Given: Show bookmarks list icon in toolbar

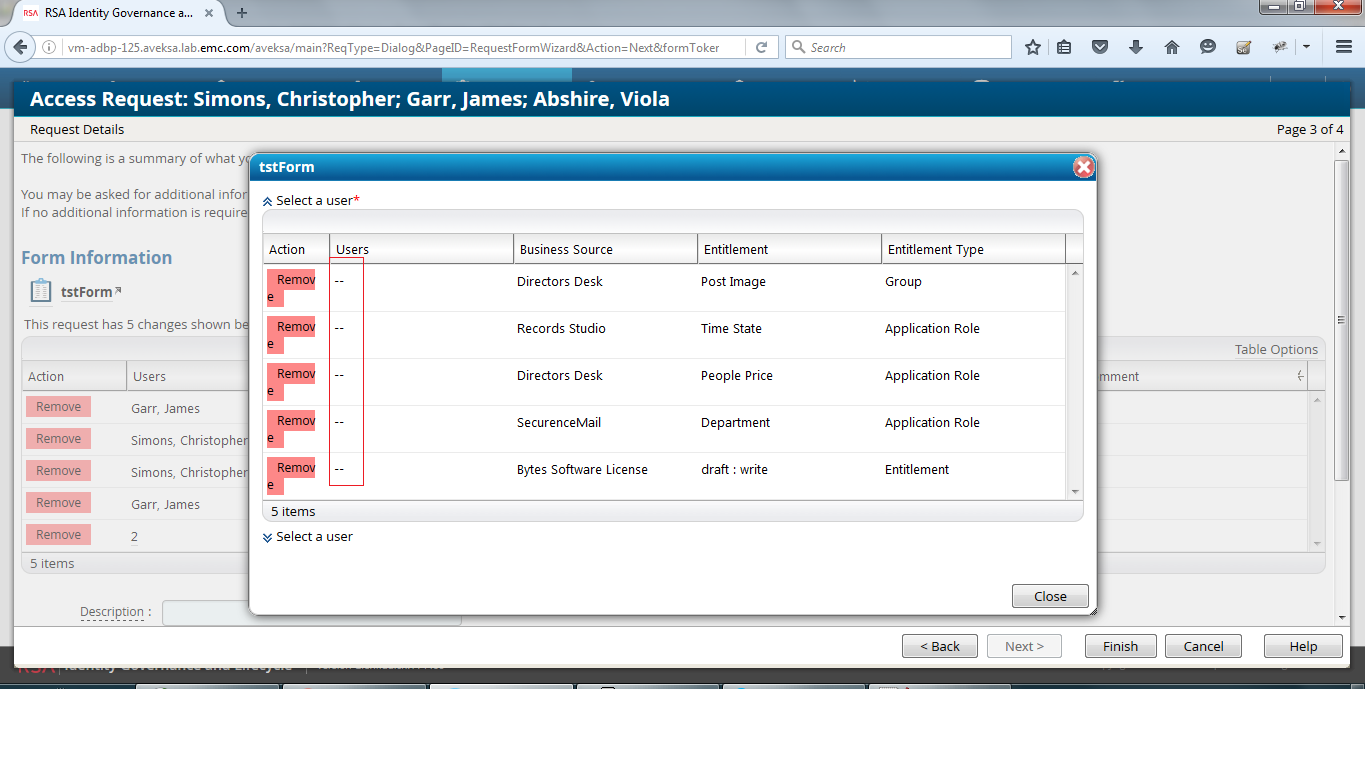Looking at the screenshot, I should tap(1064, 47).
